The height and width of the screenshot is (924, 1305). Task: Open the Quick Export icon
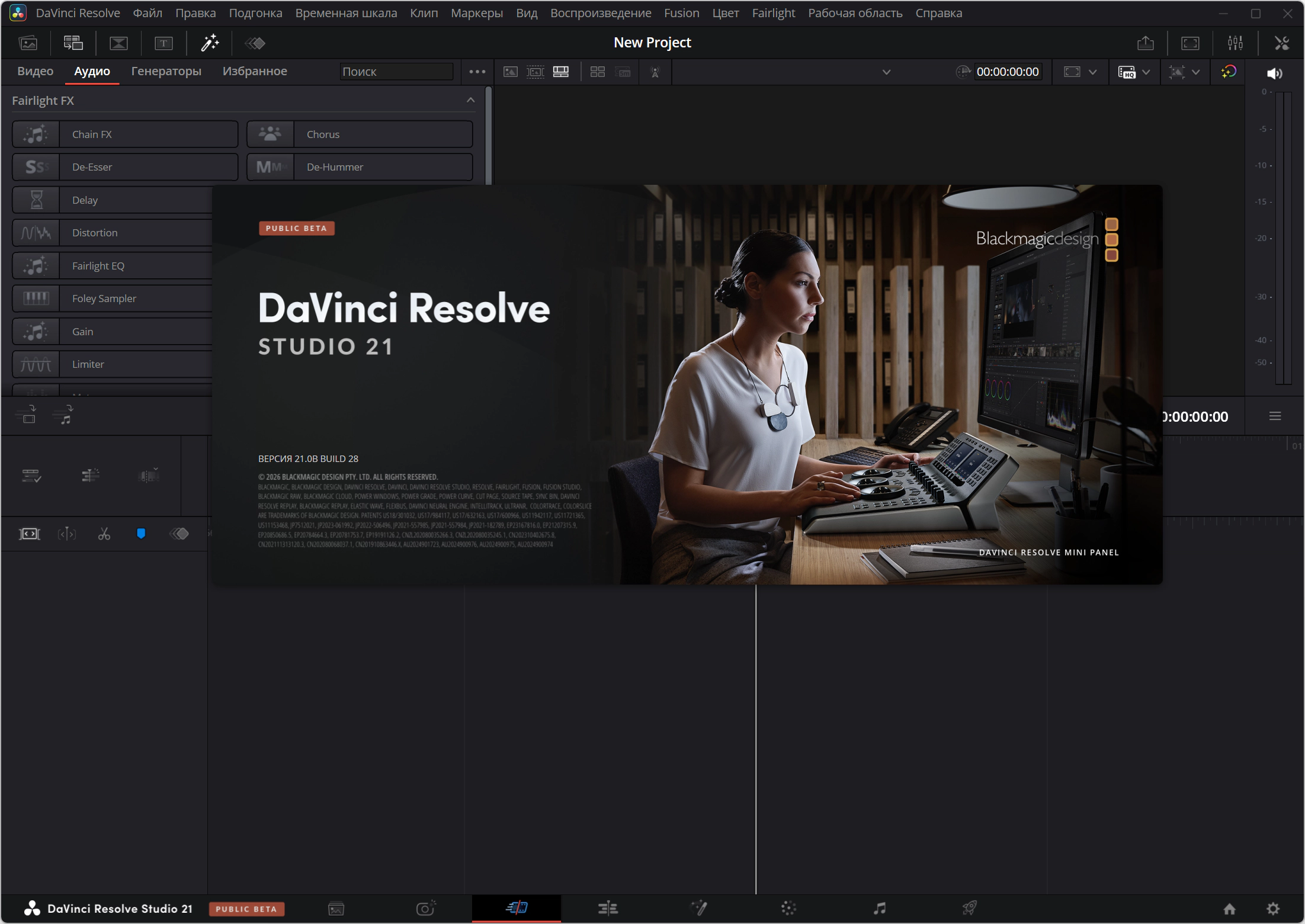pyautogui.click(x=1146, y=43)
